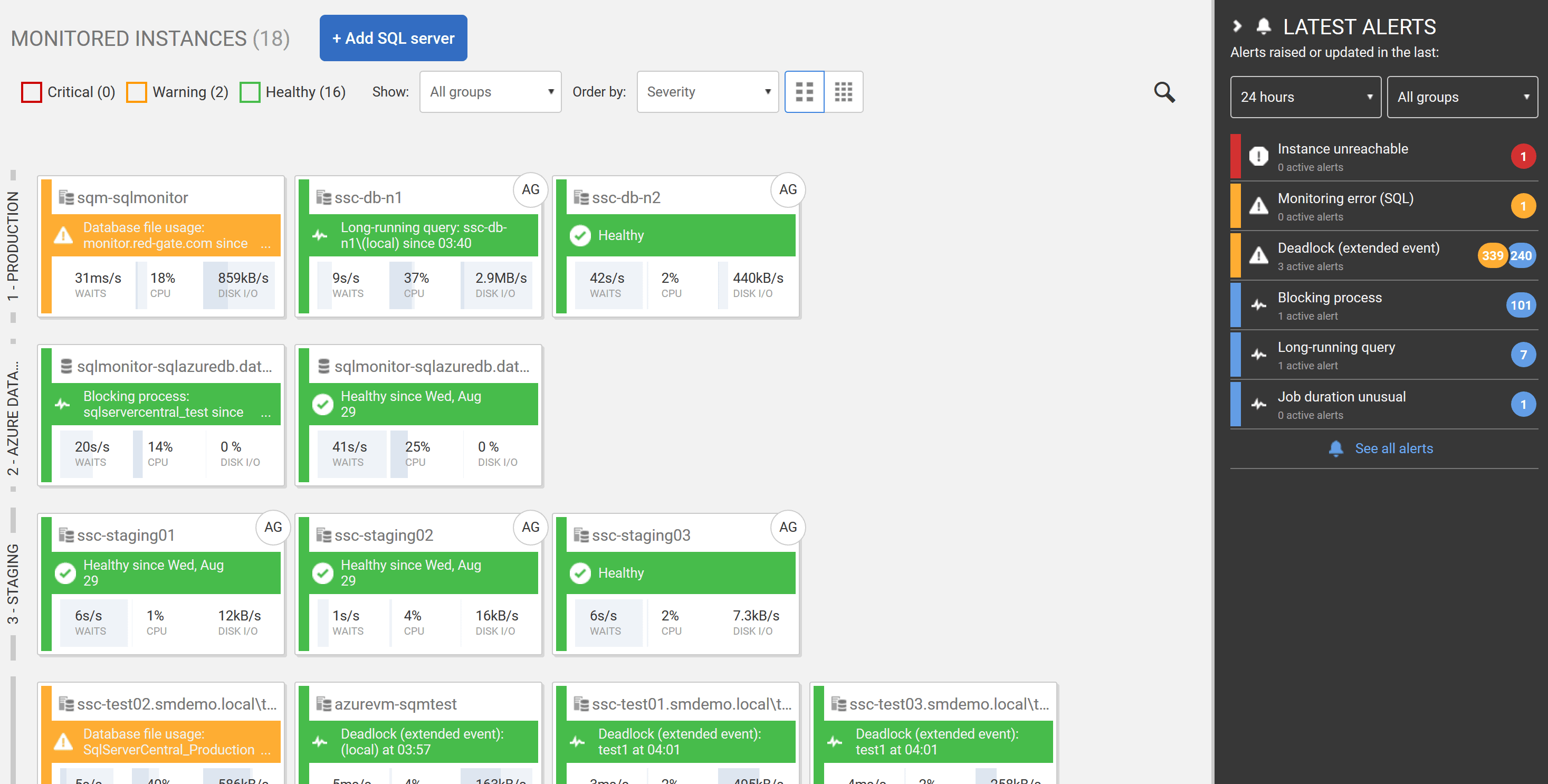Image resolution: width=1548 pixels, height=784 pixels.
Task: Click Instance unreachable exclamation icon
Action: (1258, 156)
